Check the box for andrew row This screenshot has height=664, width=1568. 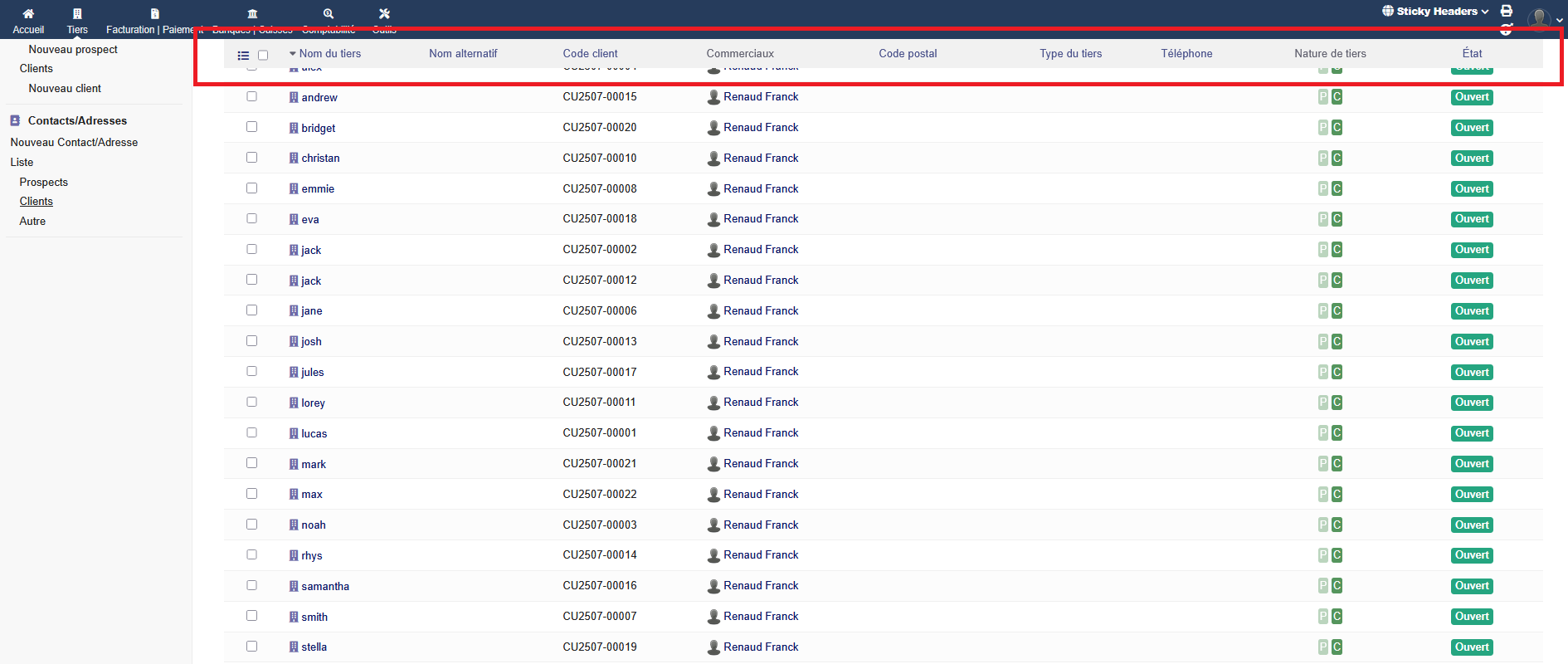point(251,96)
